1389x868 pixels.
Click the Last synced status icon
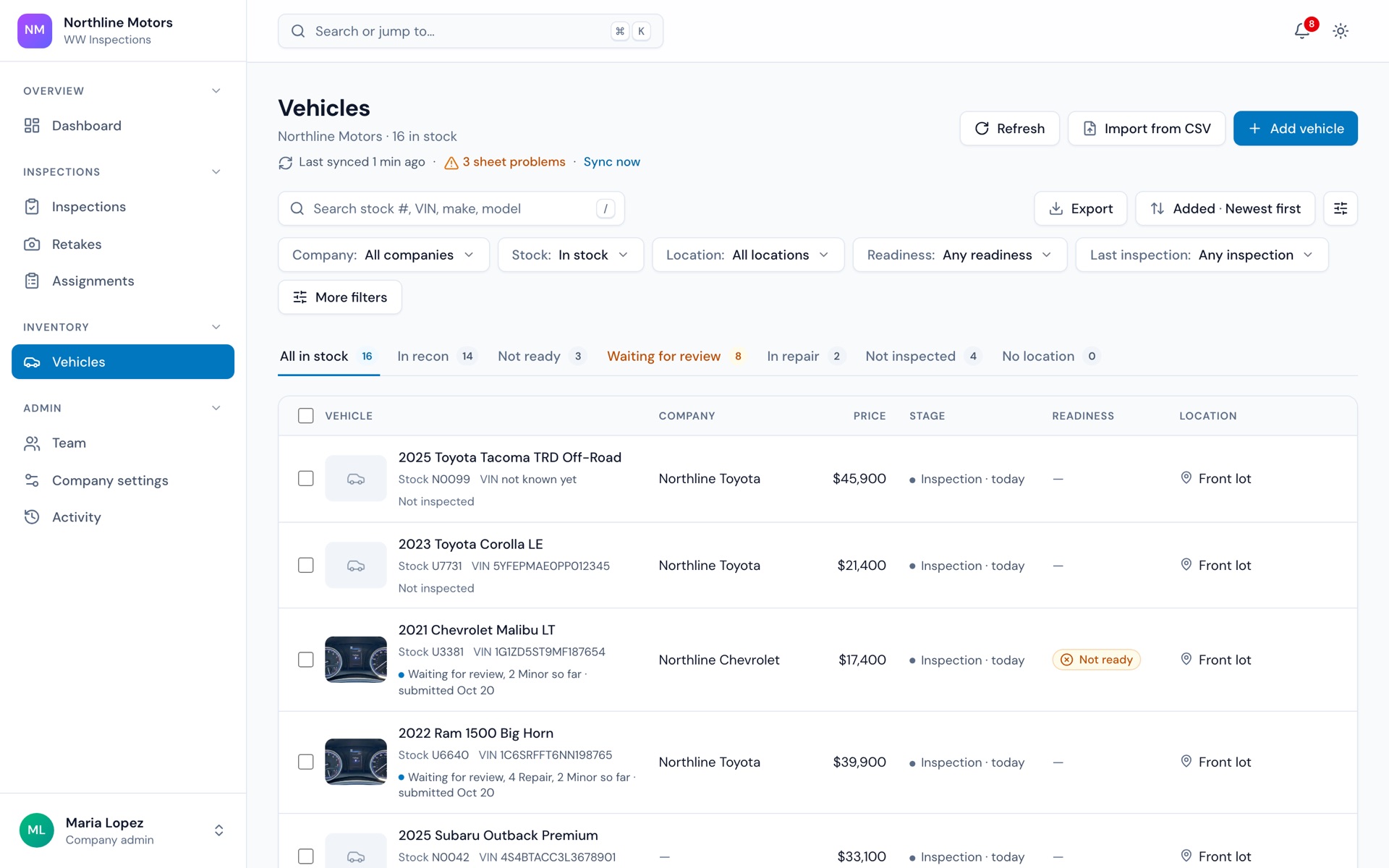pyautogui.click(x=286, y=163)
